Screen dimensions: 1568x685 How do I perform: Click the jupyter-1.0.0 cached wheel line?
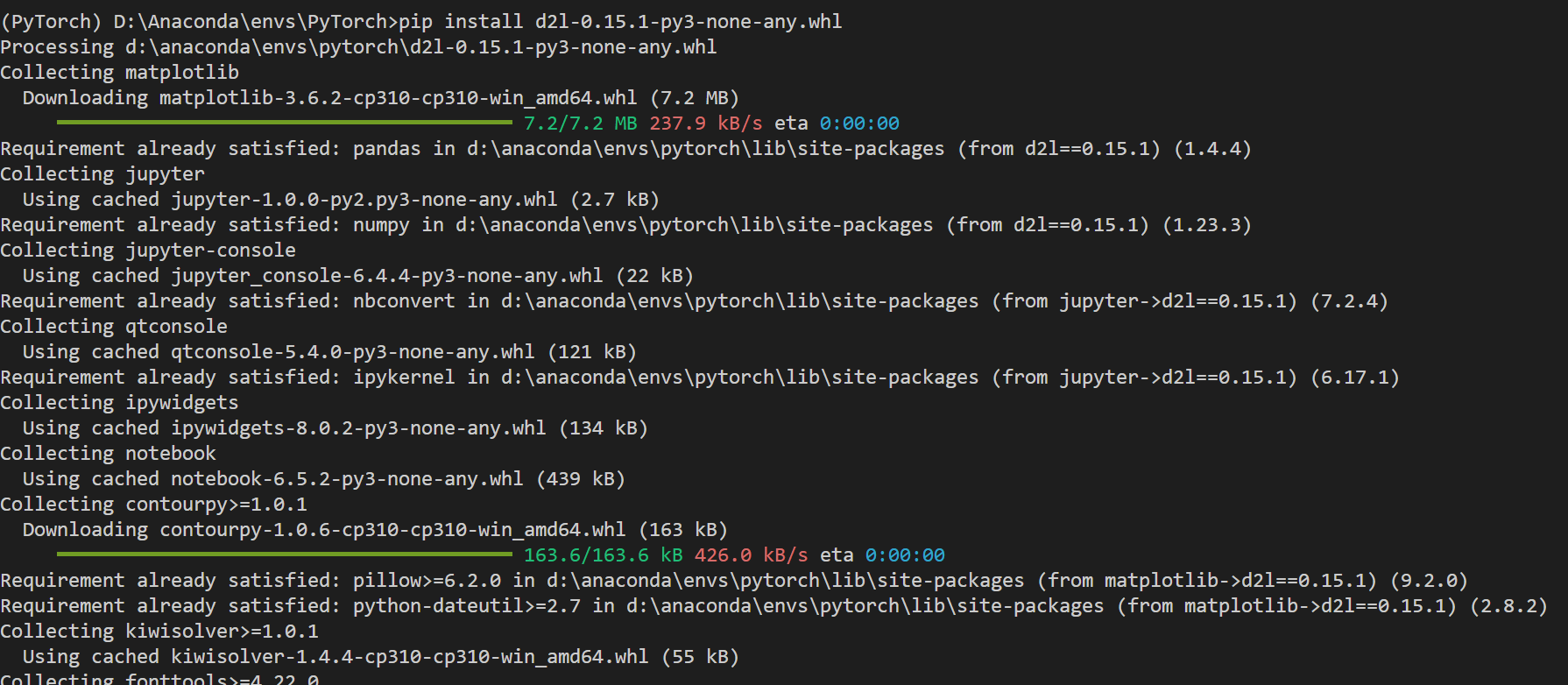coord(341,199)
